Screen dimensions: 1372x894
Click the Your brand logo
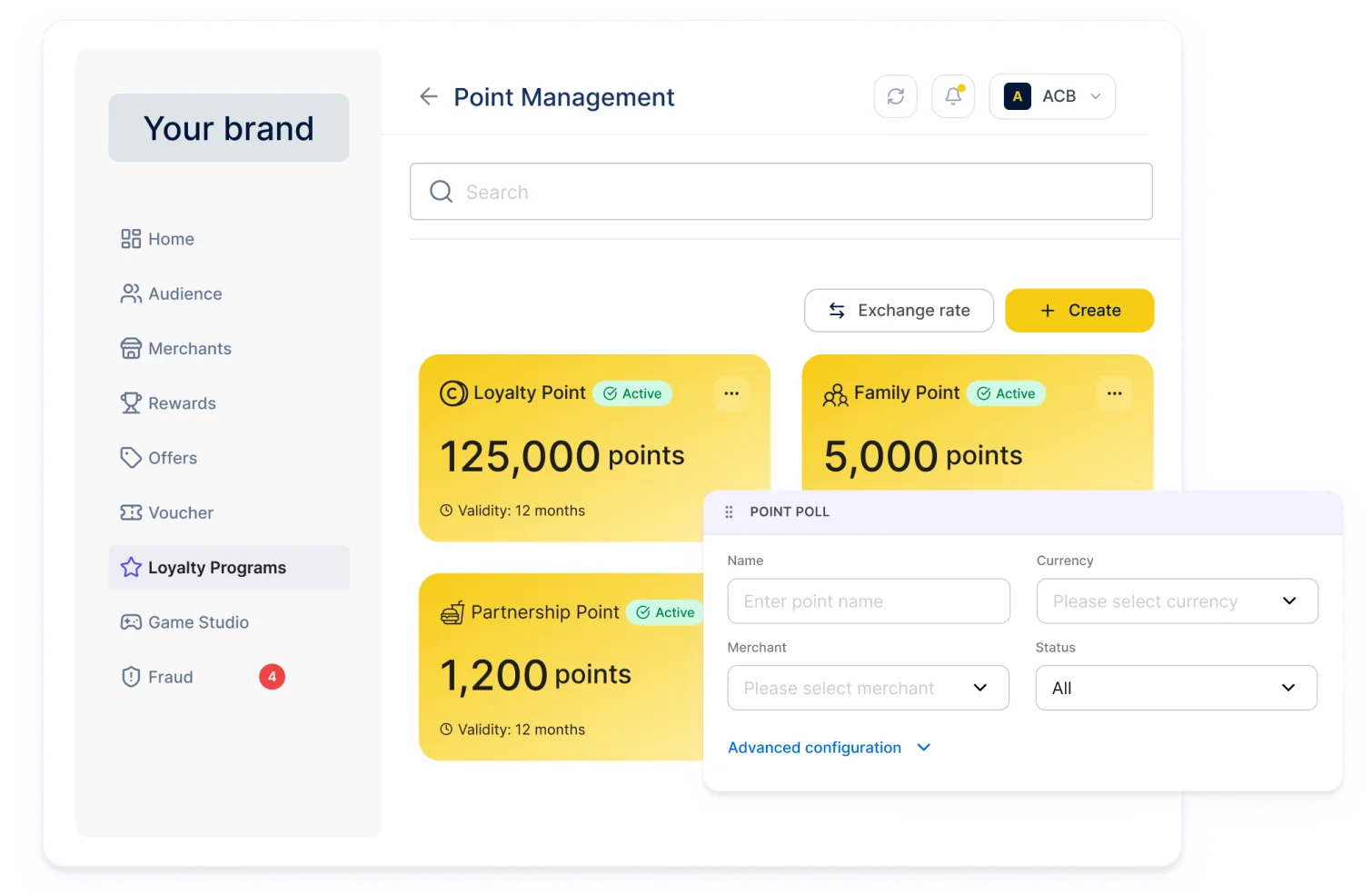(x=229, y=128)
